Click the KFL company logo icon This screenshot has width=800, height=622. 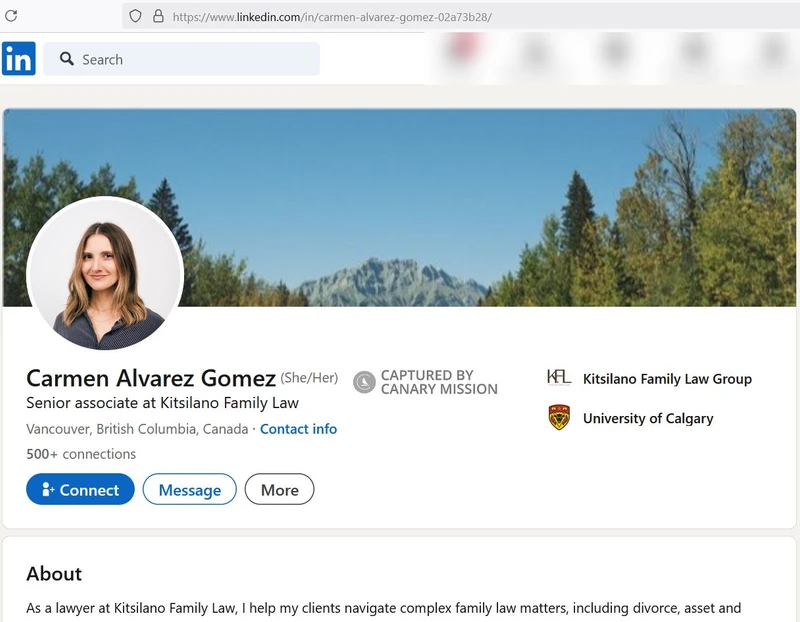[x=559, y=378]
